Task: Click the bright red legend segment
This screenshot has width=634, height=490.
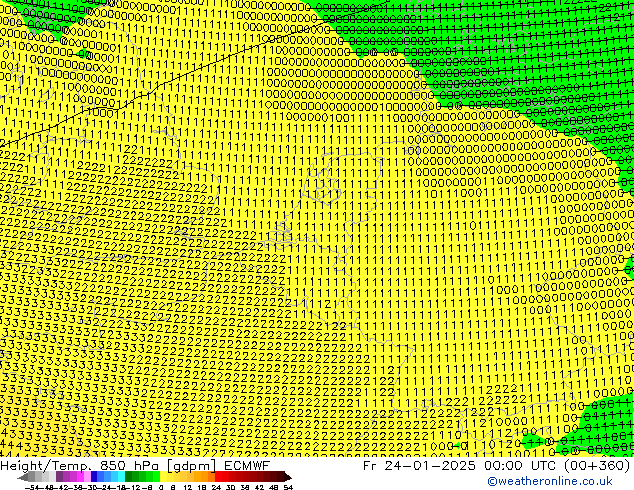Action: click(218, 477)
